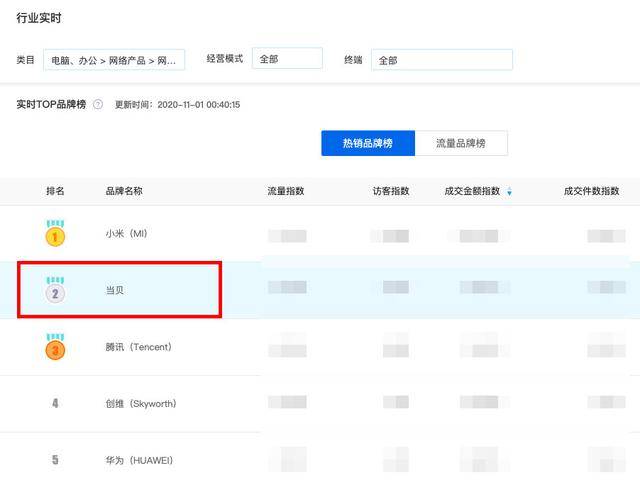Switch to the 热销品牌榜 tab
This screenshot has width=640, height=480.
(368, 143)
